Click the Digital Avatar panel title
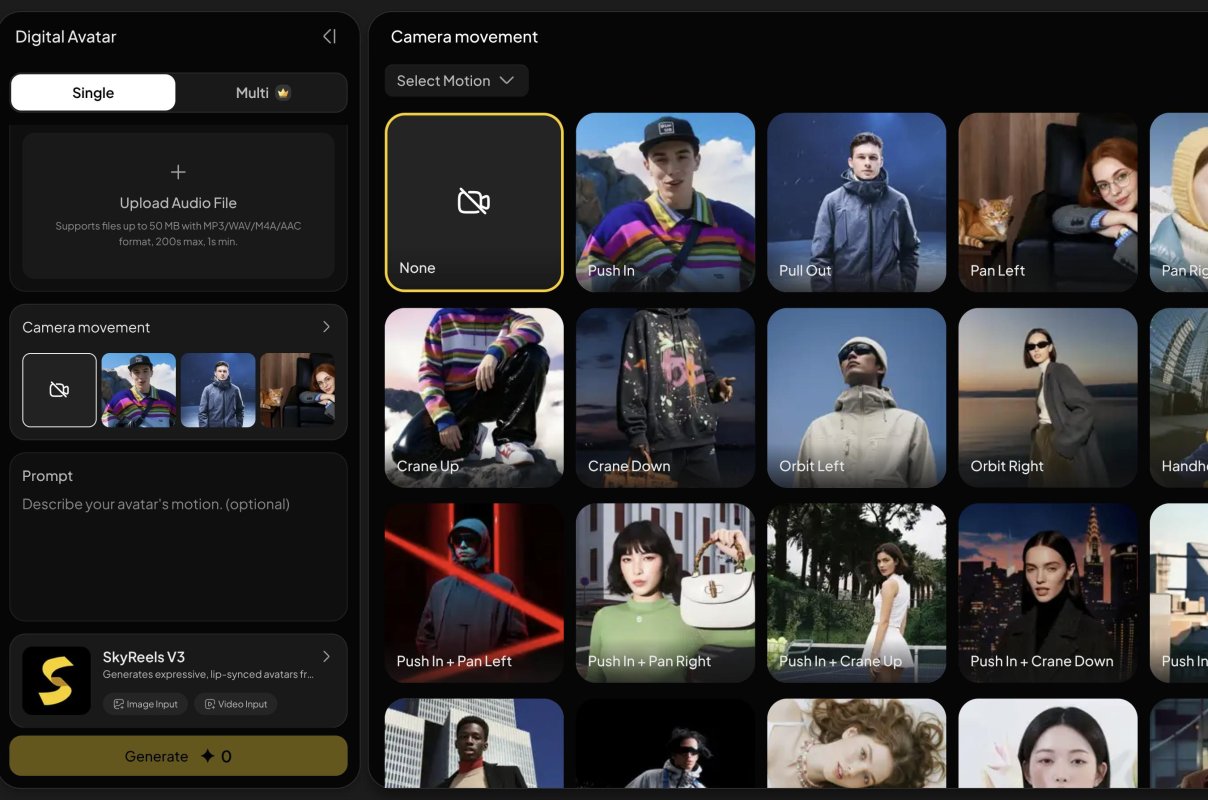 [x=65, y=36]
